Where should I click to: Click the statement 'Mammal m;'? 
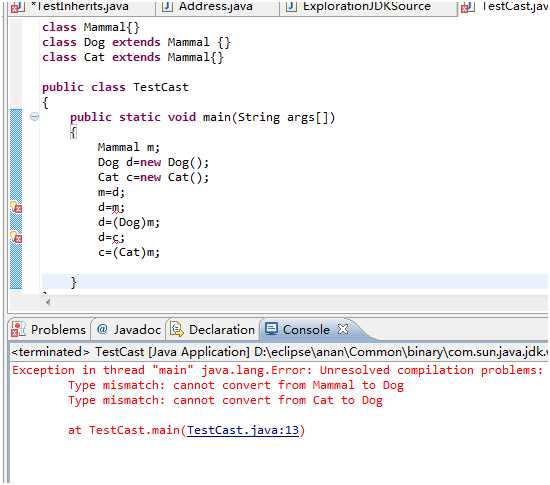129,147
